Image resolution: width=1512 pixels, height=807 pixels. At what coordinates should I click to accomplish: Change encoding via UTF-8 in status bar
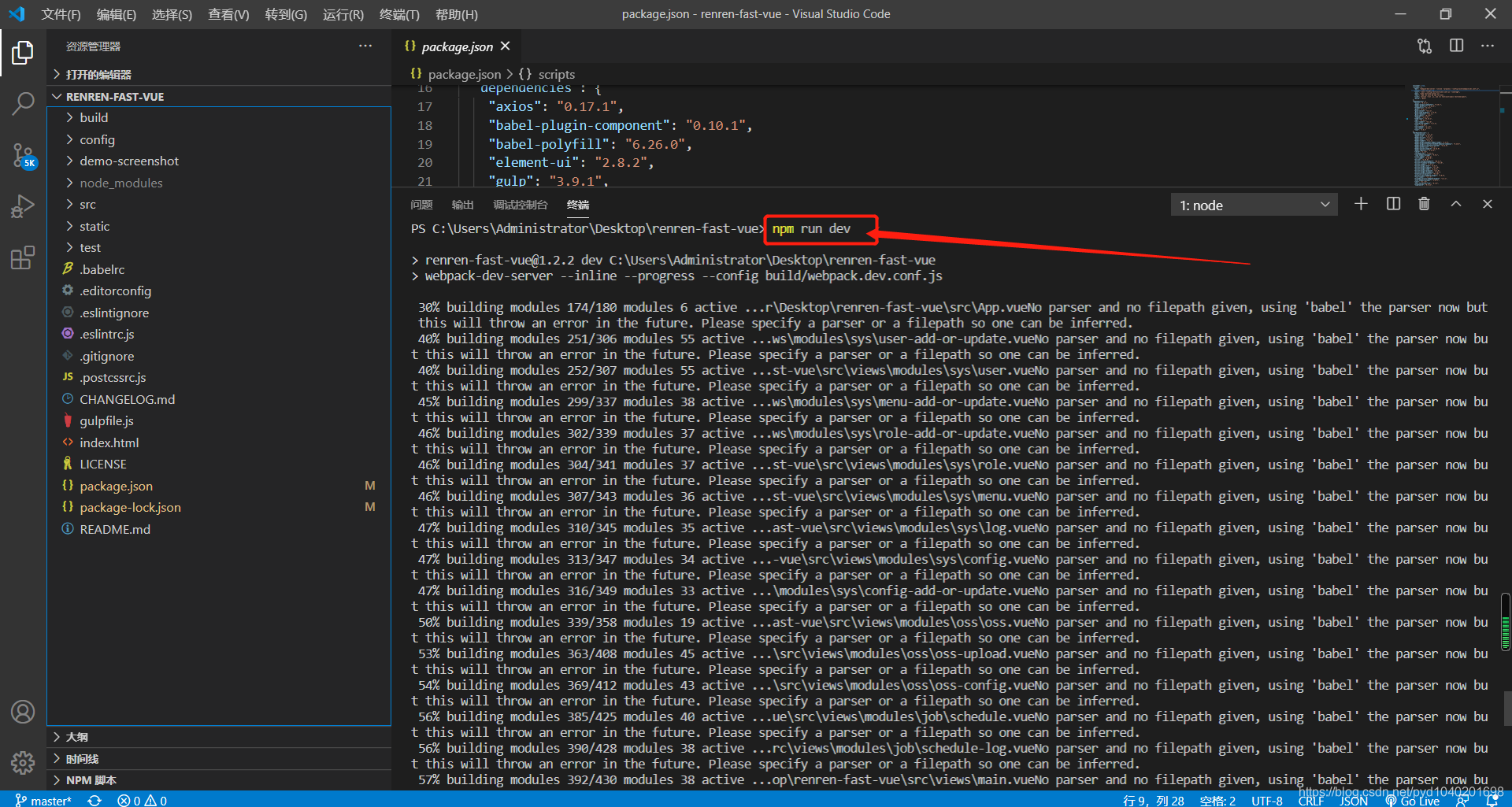(x=1267, y=801)
